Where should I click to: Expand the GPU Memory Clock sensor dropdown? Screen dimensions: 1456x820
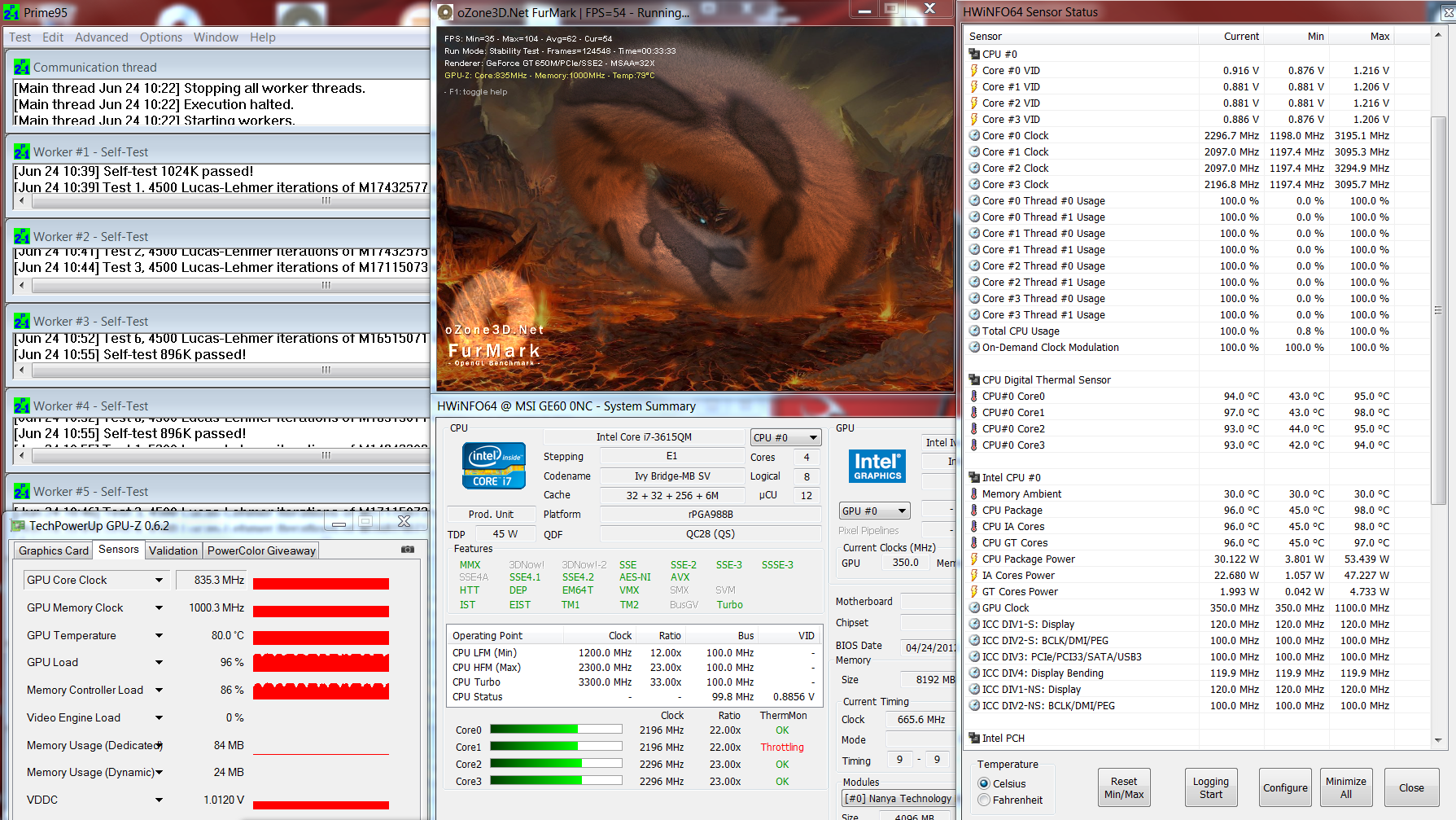click(x=159, y=607)
